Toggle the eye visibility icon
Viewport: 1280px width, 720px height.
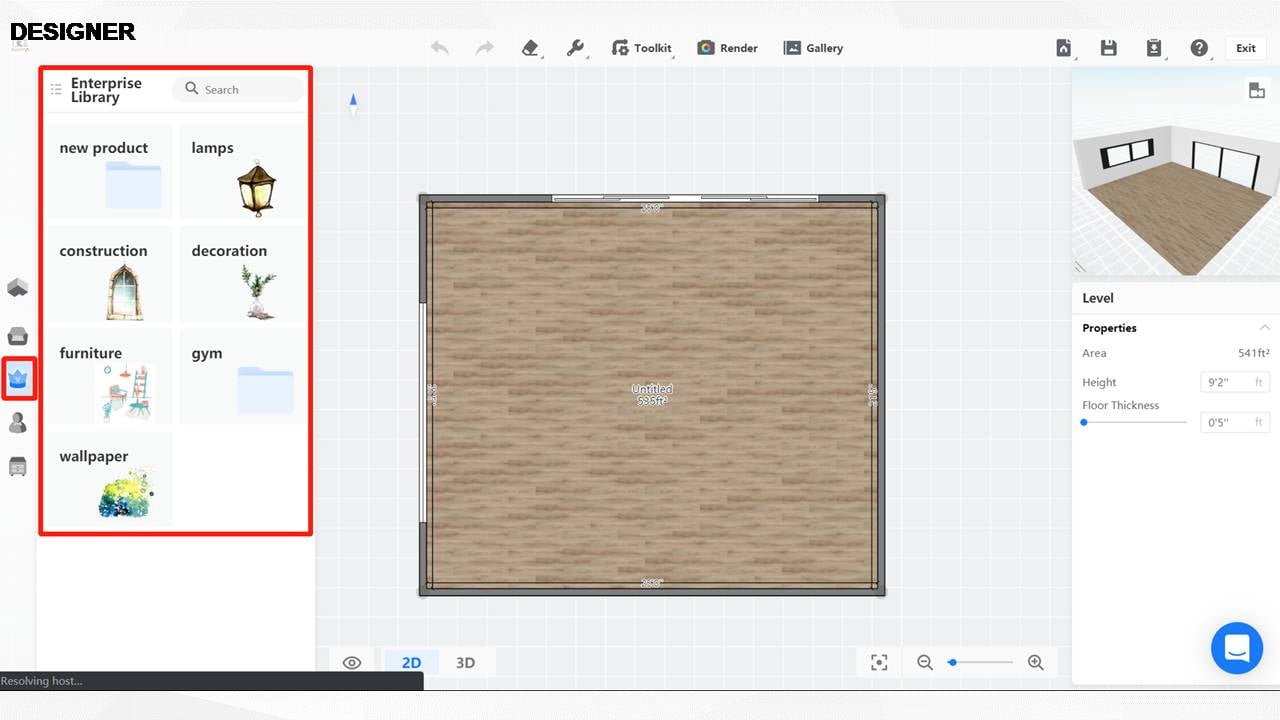click(352, 662)
